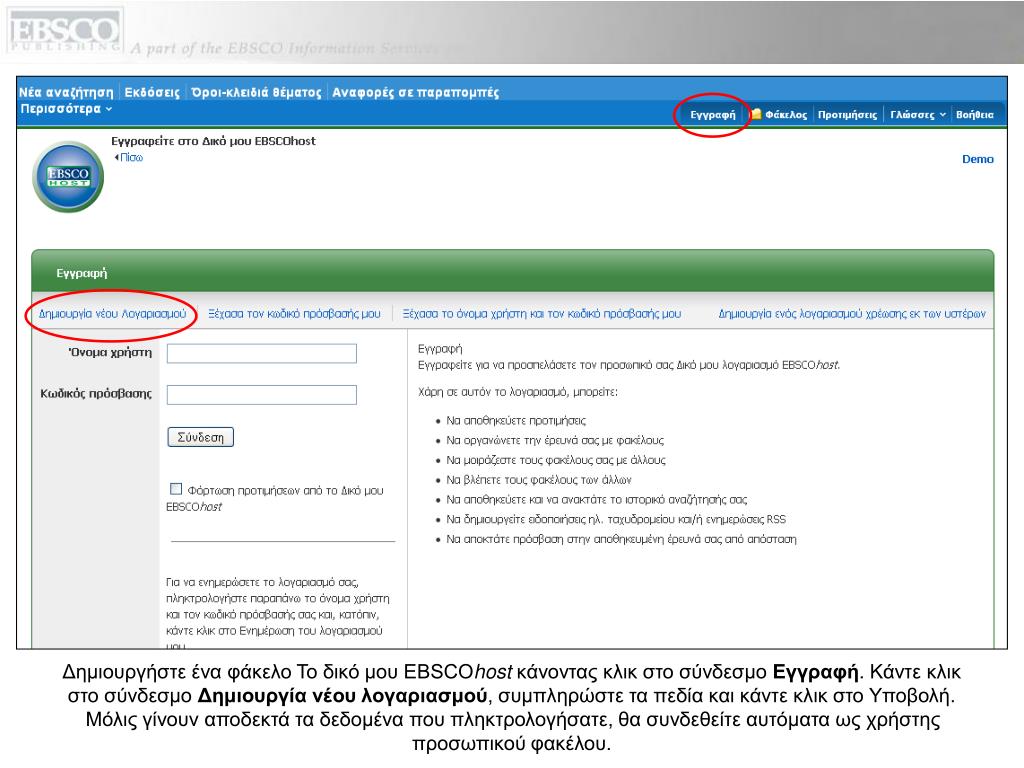This screenshot has height=768, width=1024.
Task: Open the Εκδόσεις menu item
Action: click(152, 92)
